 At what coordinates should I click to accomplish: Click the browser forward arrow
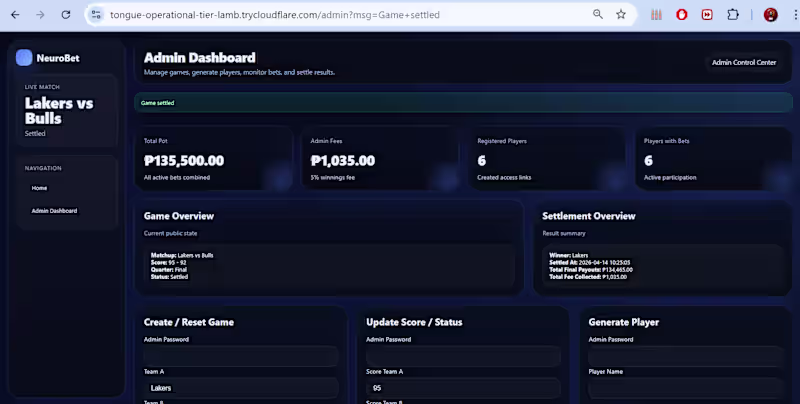pos(40,15)
